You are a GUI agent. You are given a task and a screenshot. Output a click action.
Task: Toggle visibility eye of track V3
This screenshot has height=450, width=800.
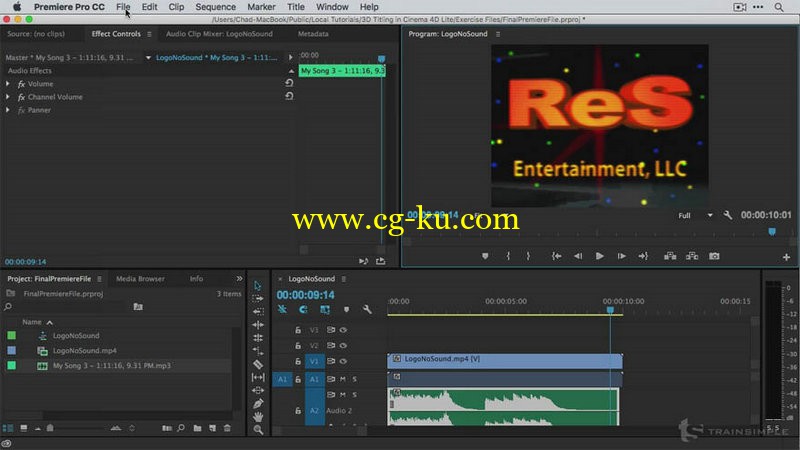[343, 330]
